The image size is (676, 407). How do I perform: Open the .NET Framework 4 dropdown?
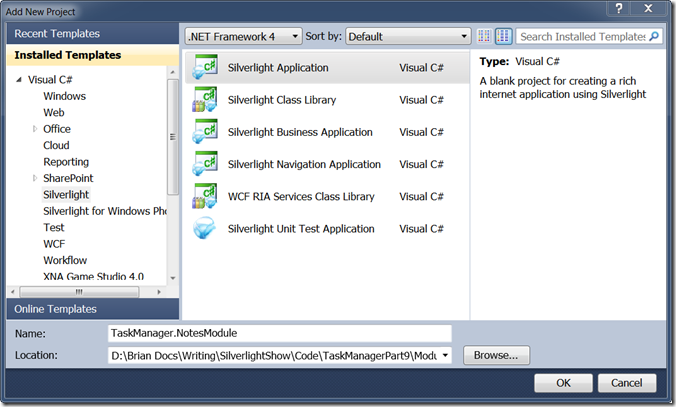[243, 36]
